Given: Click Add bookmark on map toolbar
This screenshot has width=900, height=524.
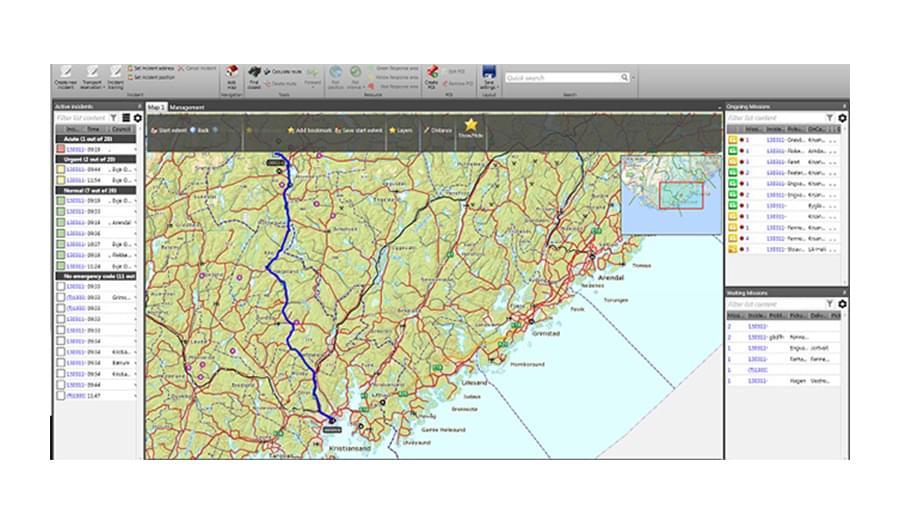Looking at the screenshot, I should (x=310, y=130).
